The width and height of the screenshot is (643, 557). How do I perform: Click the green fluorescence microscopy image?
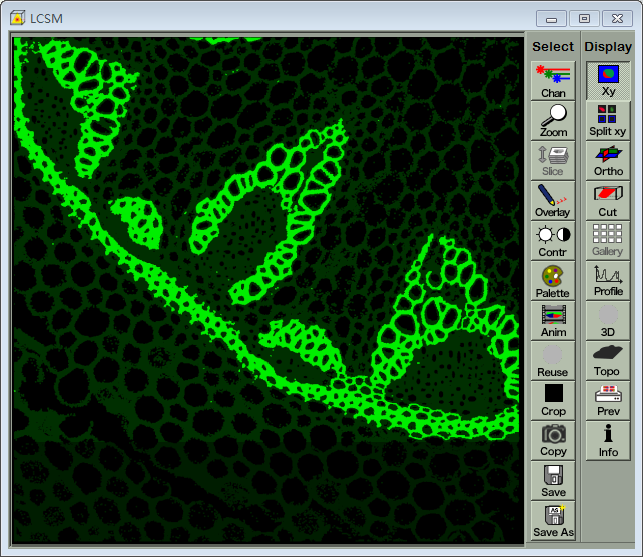click(x=267, y=290)
